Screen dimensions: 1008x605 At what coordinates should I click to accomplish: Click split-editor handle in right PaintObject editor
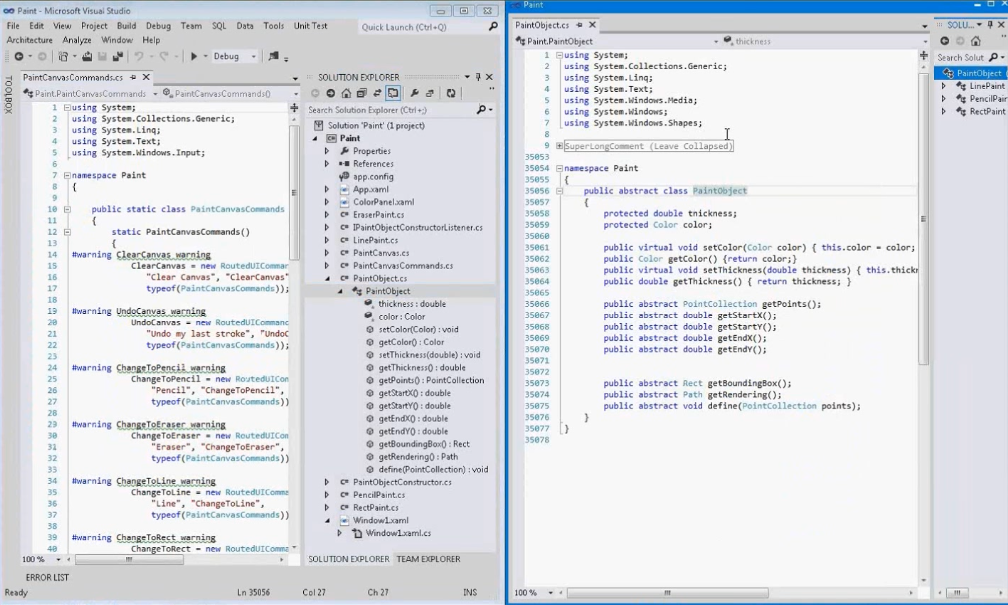point(924,55)
